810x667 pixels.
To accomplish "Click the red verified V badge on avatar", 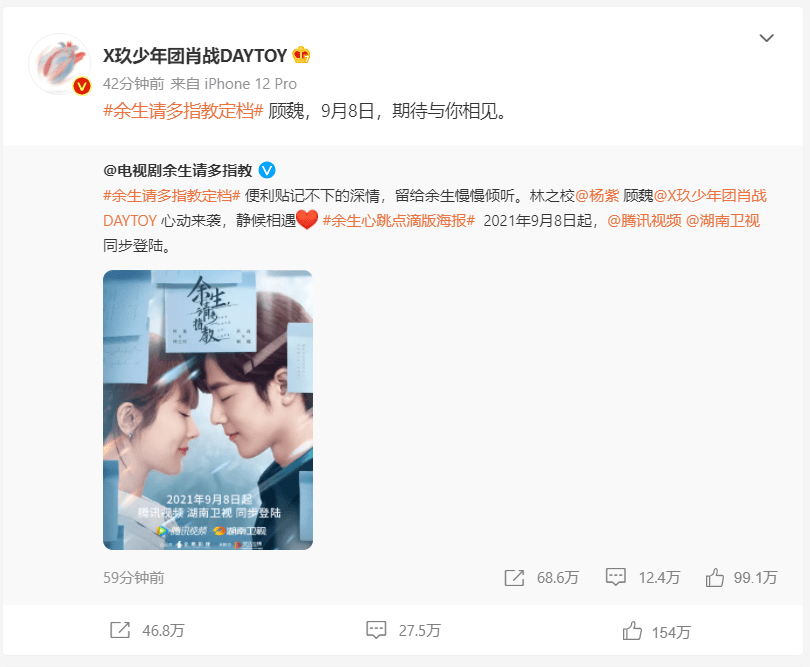I will (x=82, y=86).
